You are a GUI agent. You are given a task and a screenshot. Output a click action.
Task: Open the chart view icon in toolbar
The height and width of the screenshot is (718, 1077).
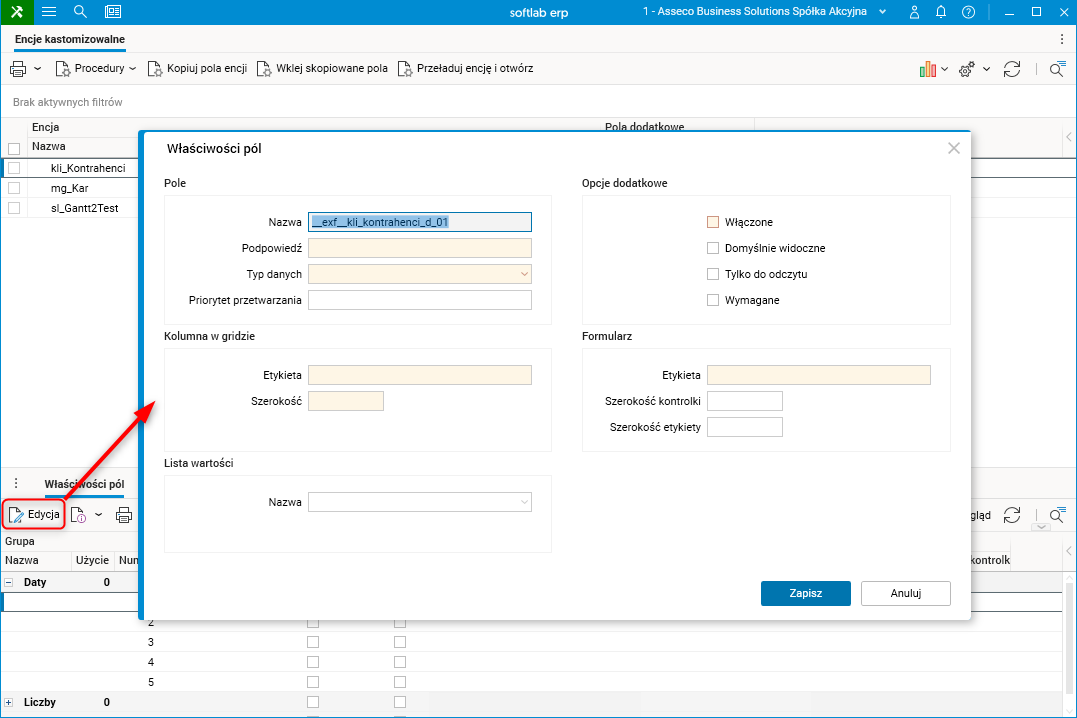[x=927, y=69]
